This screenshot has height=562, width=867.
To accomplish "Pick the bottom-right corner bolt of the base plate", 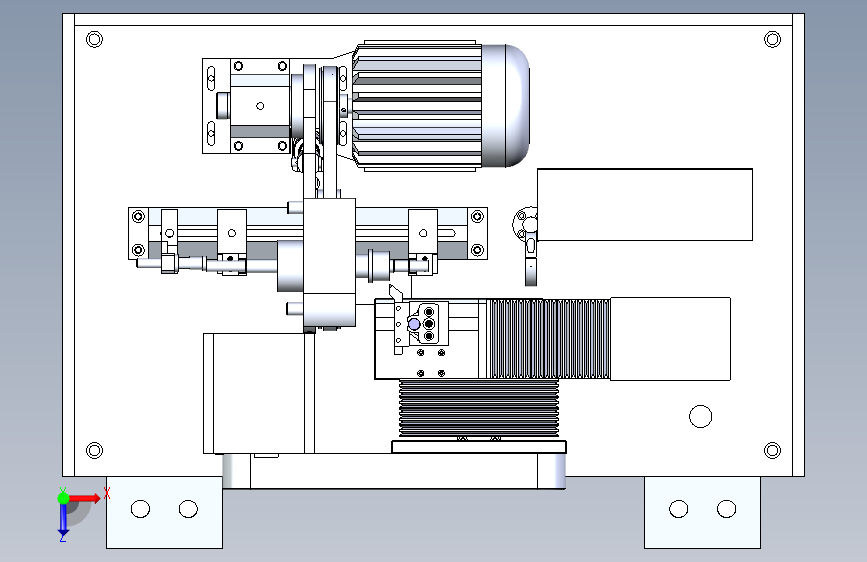I will pos(772,450).
